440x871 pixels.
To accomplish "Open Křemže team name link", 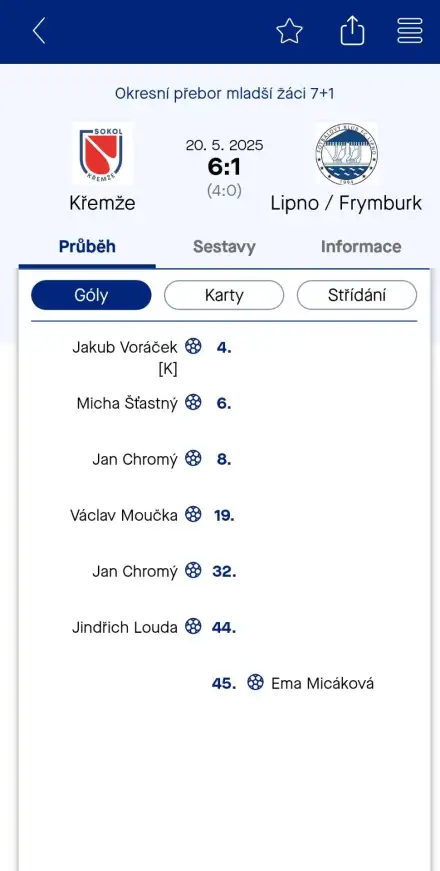I will click(x=102, y=203).
